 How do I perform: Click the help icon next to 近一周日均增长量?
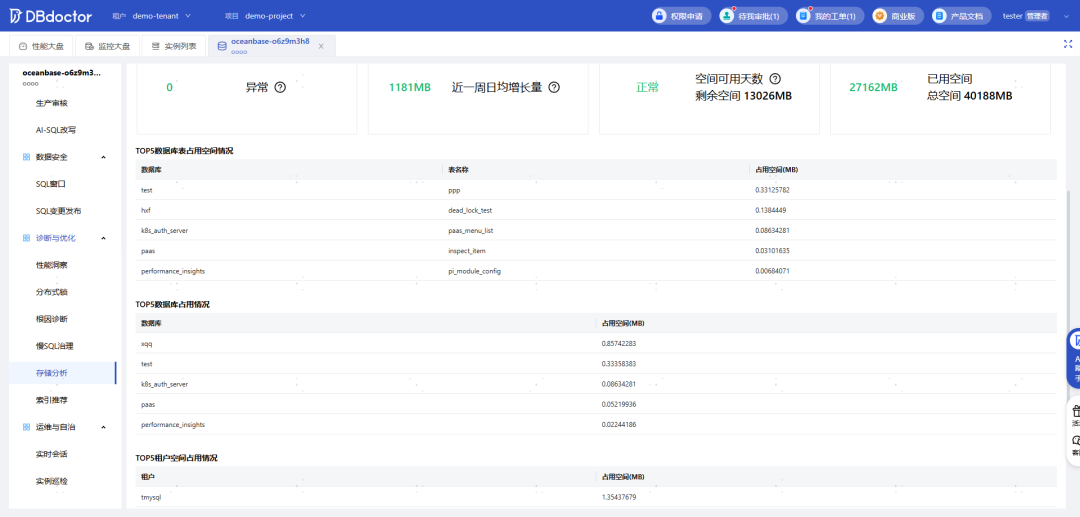(553, 87)
